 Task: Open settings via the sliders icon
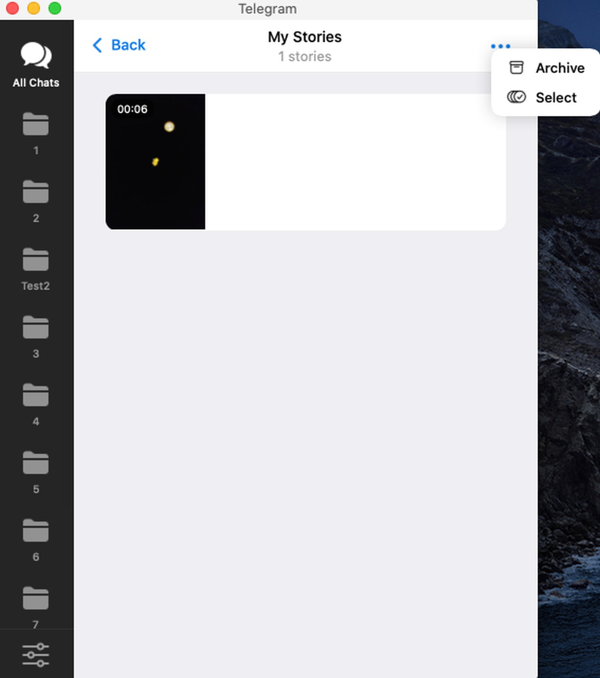click(x=36, y=654)
